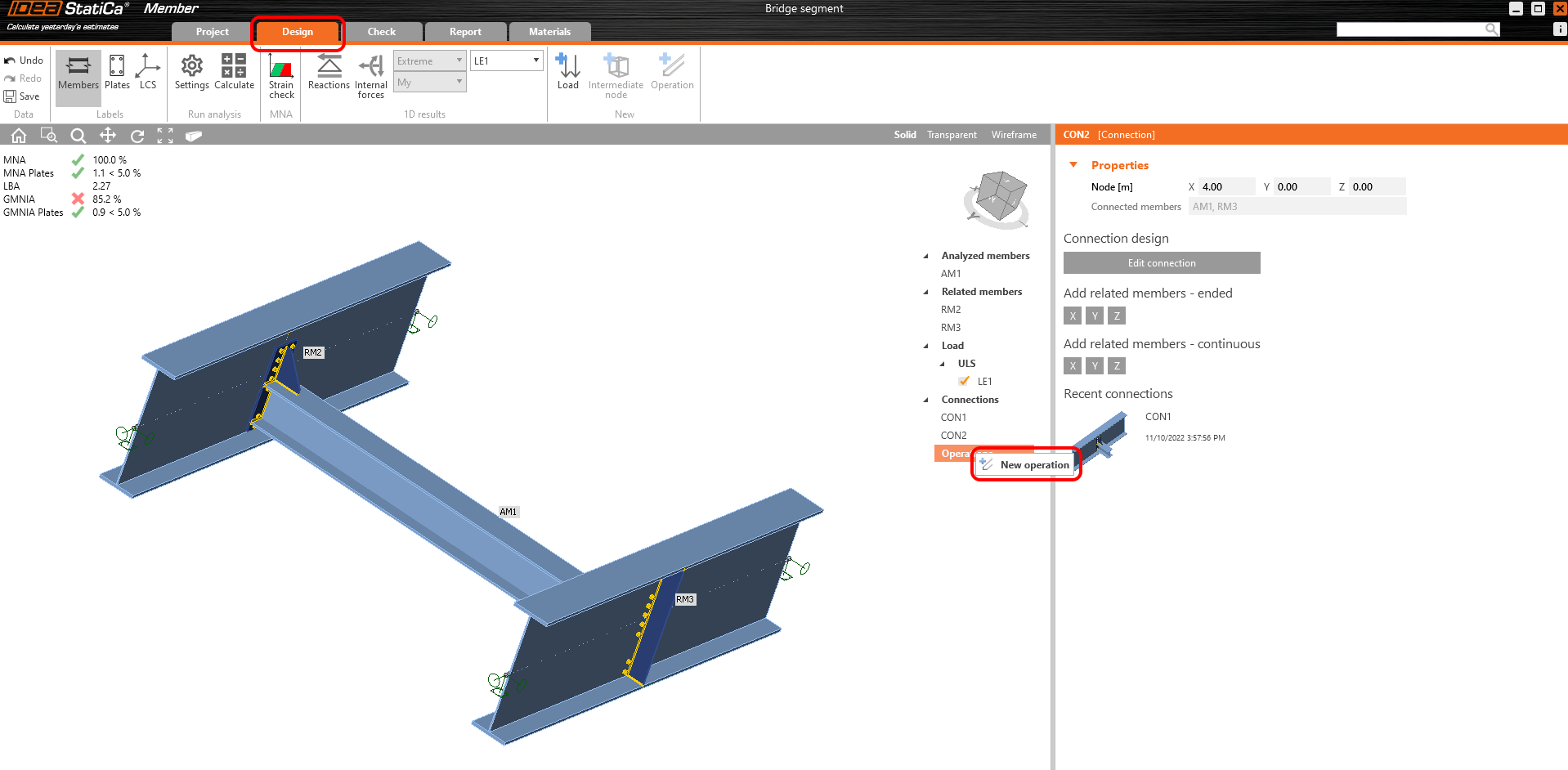The image size is (1568, 770).
Task: Add a new Load
Action: (x=567, y=72)
